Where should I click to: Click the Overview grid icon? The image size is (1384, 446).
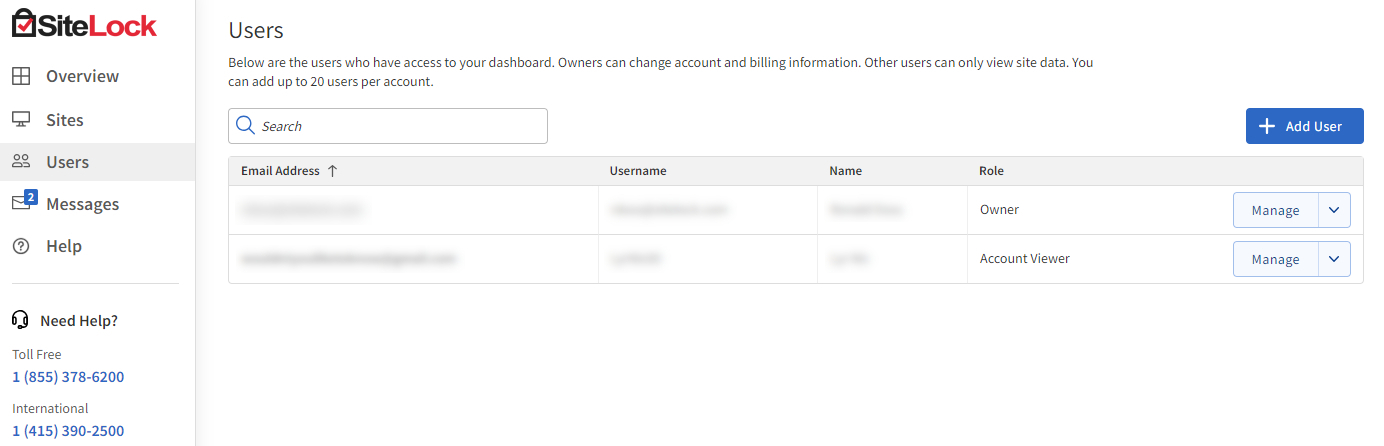tap(21, 76)
